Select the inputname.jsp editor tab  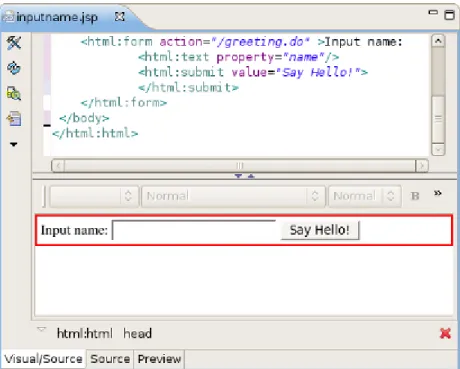[x=57, y=17]
